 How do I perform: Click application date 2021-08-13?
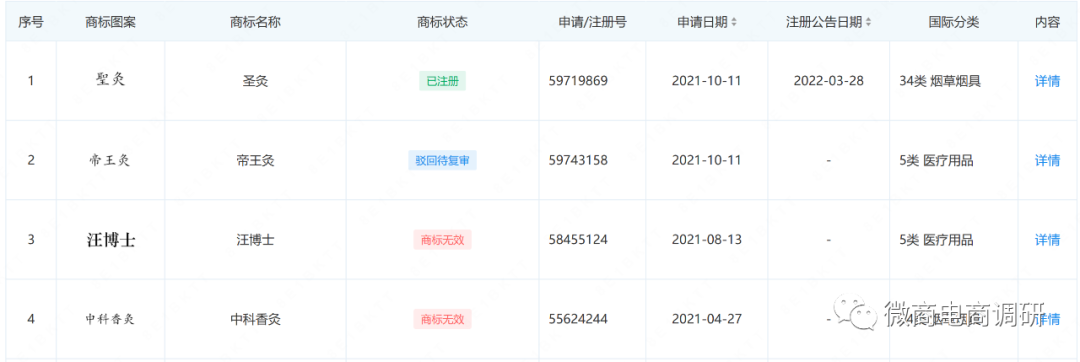point(706,240)
